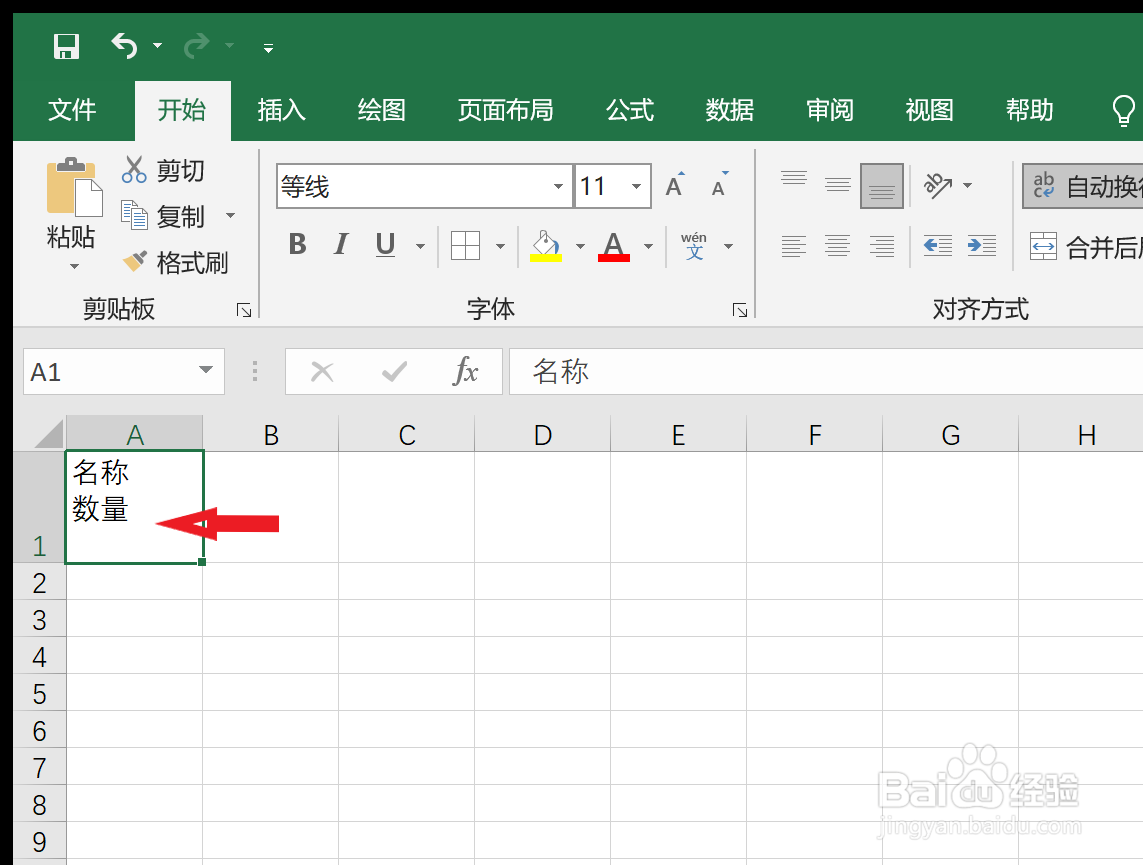The height and width of the screenshot is (865, 1143).
Task: Select the 开始 Home tab
Action: pos(182,110)
